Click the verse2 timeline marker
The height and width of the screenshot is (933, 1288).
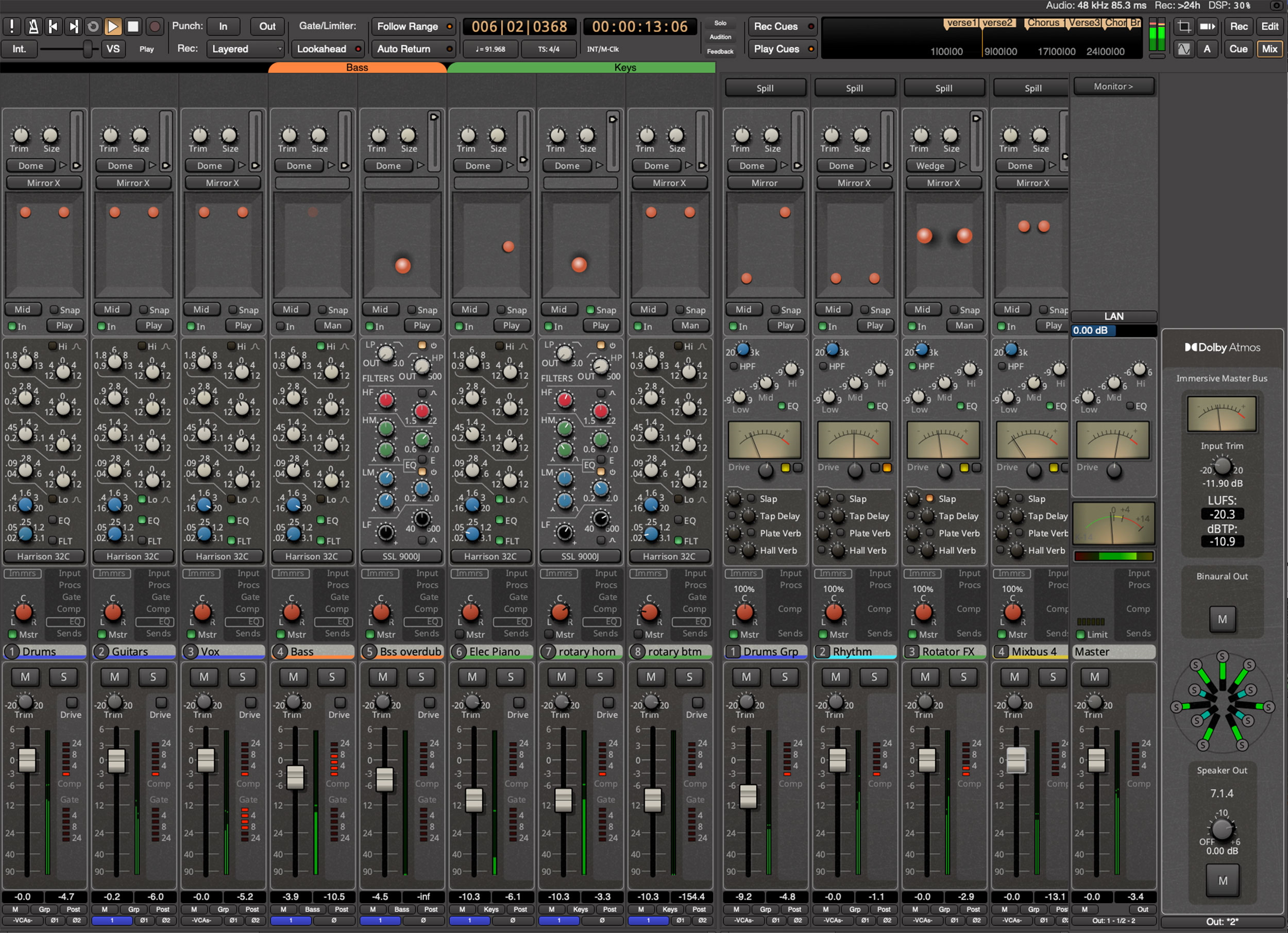coord(998,23)
